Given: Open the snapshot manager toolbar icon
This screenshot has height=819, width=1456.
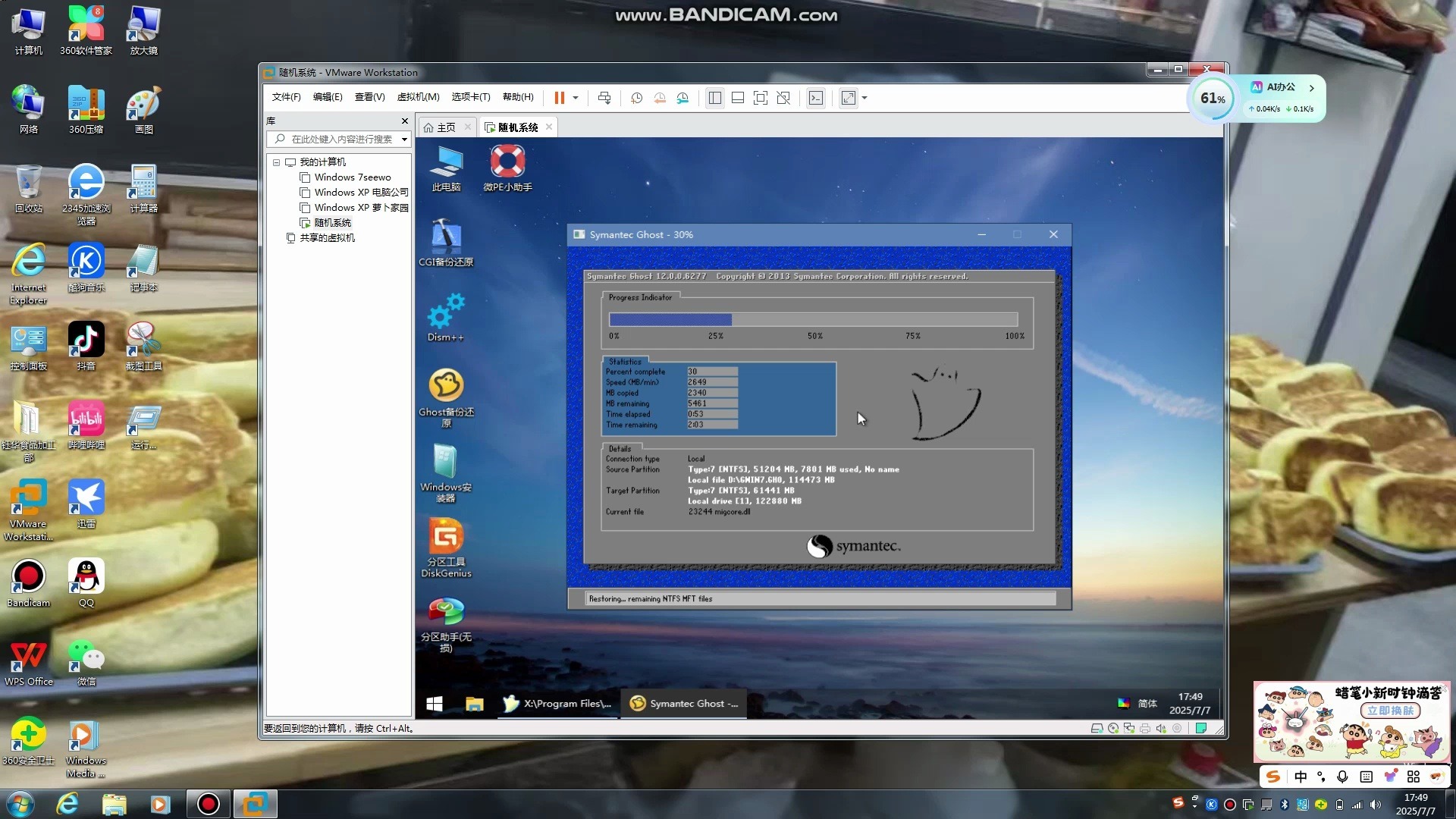Looking at the screenshot, I should (x=682, y=98).
